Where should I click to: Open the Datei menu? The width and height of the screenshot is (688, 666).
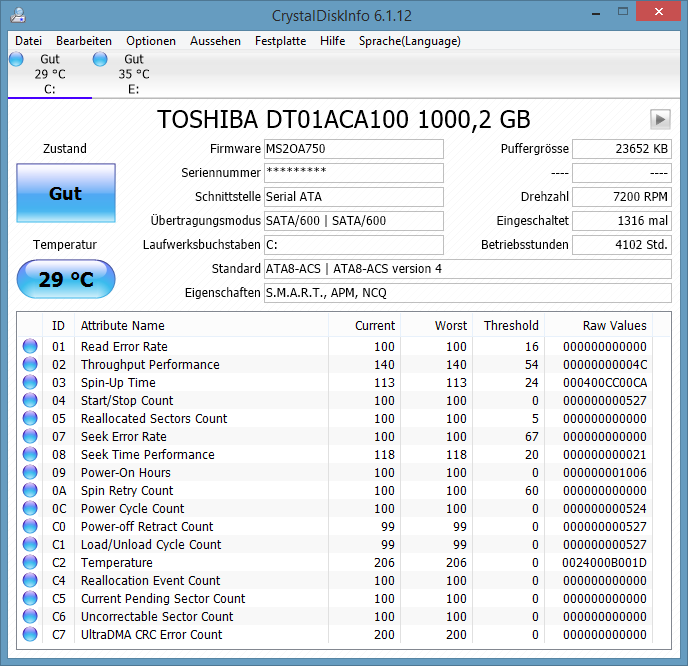[29, 41]
